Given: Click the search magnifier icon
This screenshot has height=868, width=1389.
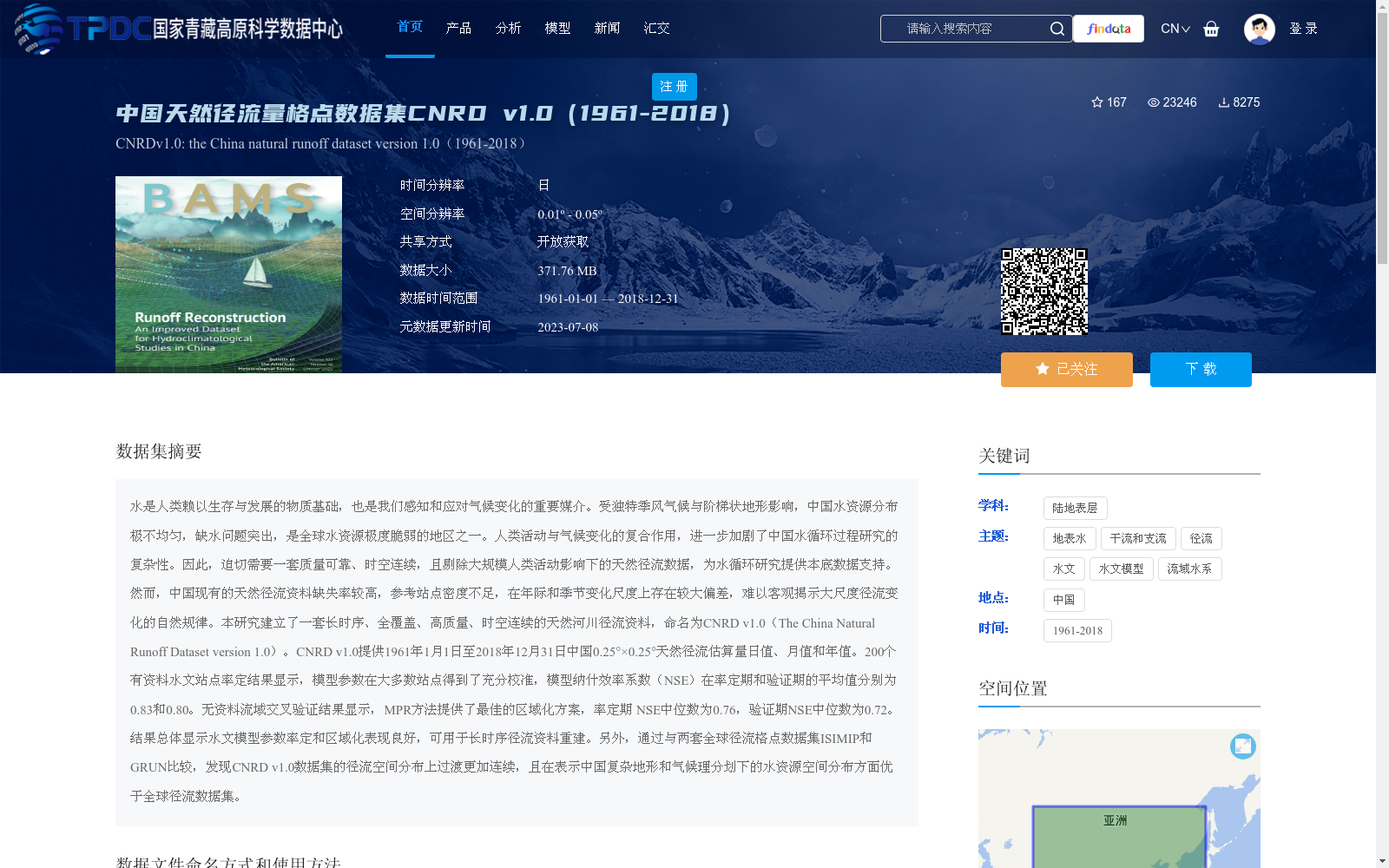Looking at the screenshot, I should coord(1057,28).
